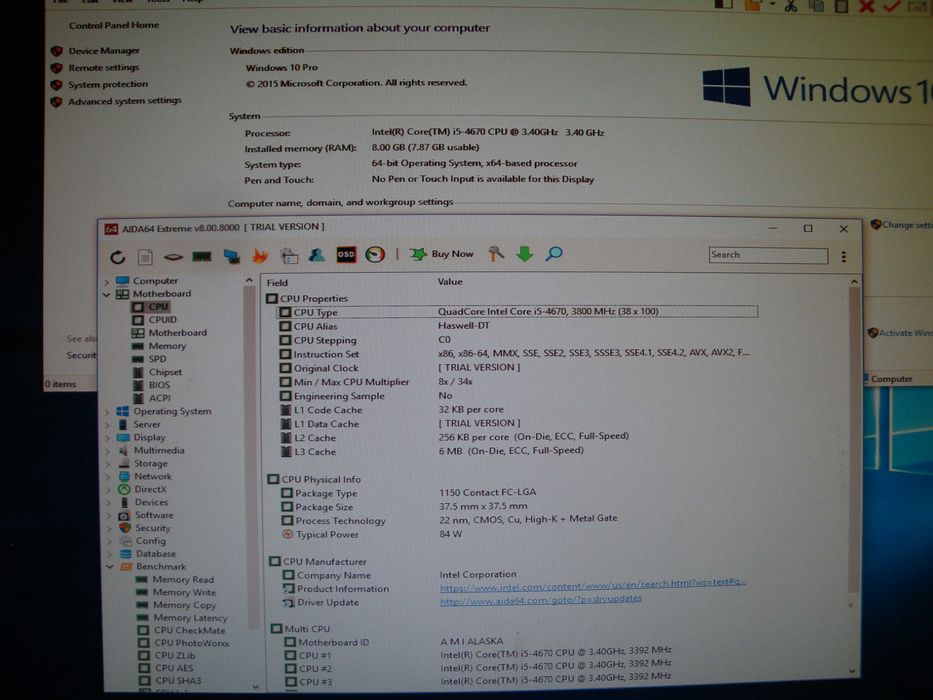Open the aida64.com Driver Update link

click(x=541, y=599)
